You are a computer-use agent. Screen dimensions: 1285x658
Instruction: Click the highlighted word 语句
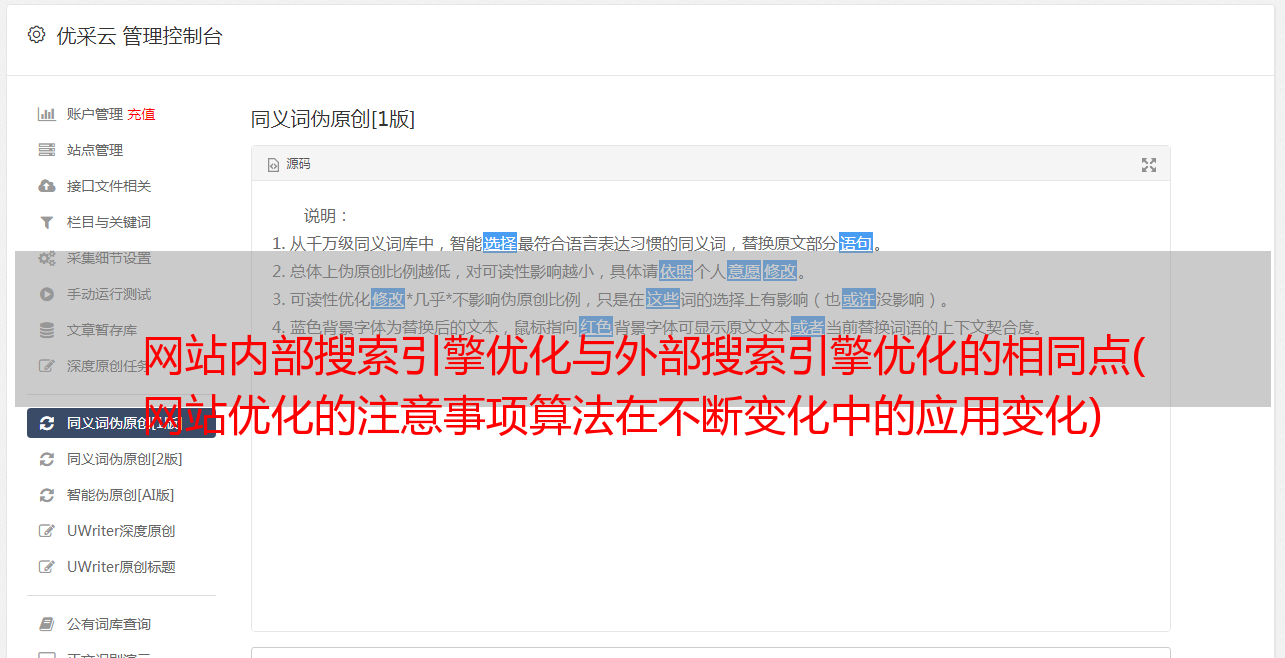856,243
